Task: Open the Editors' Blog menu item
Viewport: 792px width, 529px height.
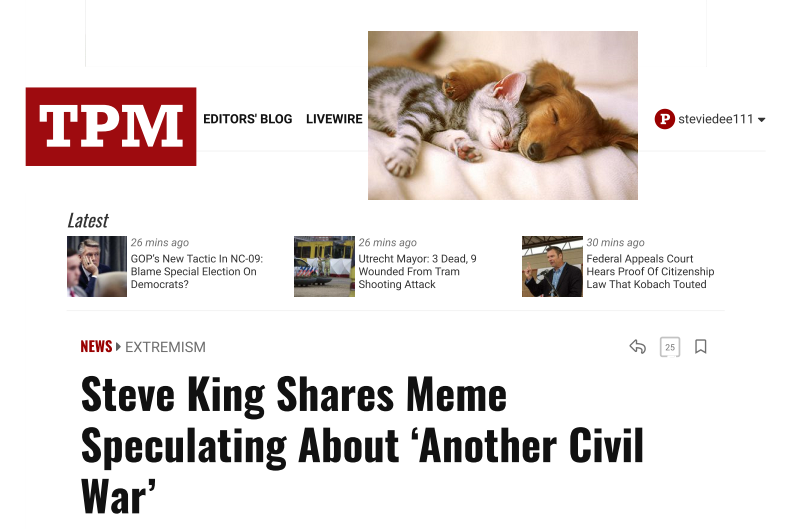Action: click(x=248, y=119)
